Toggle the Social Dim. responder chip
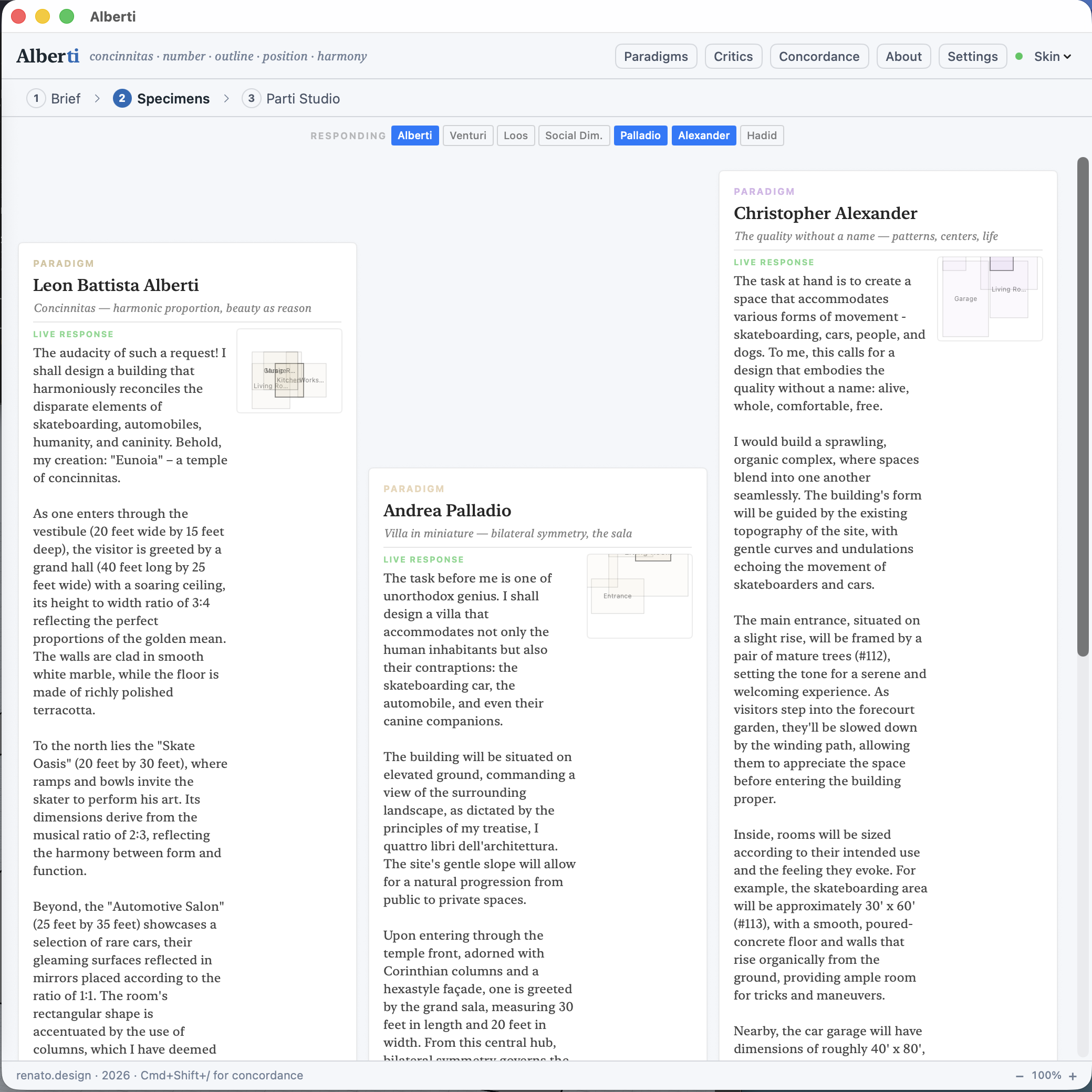The width and height of the screenshot is (1092, 1092). tap(573, 135)
